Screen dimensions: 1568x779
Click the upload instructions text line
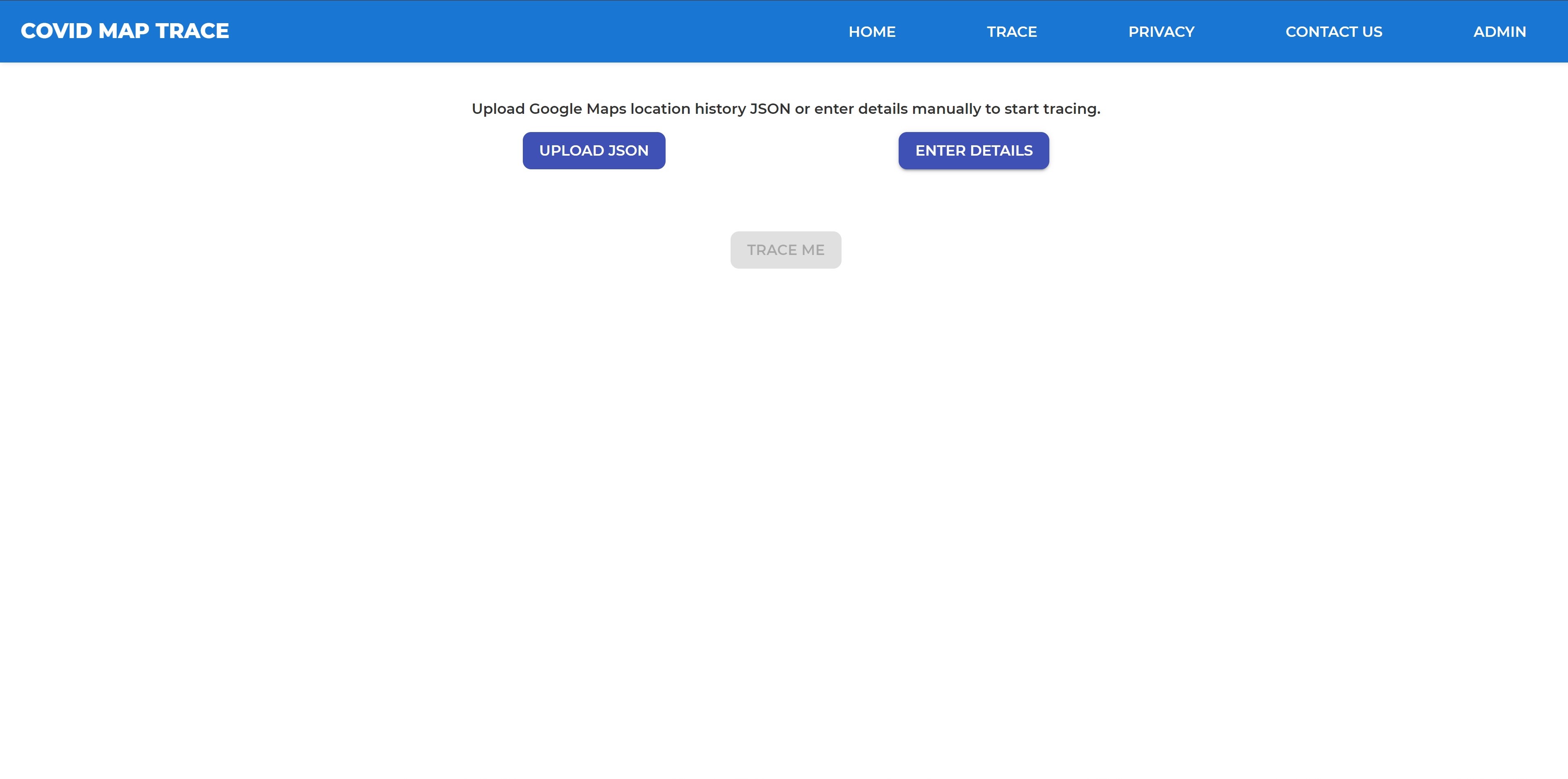coord(785,109)
